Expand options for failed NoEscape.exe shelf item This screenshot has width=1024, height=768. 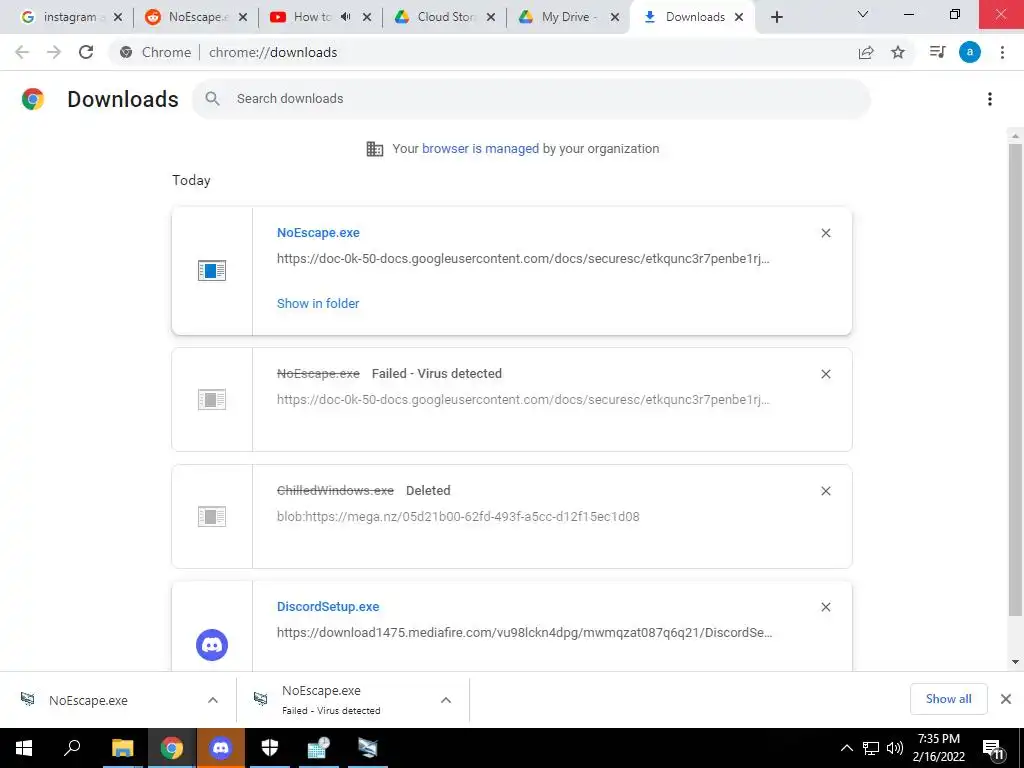[x=446, y=700]
